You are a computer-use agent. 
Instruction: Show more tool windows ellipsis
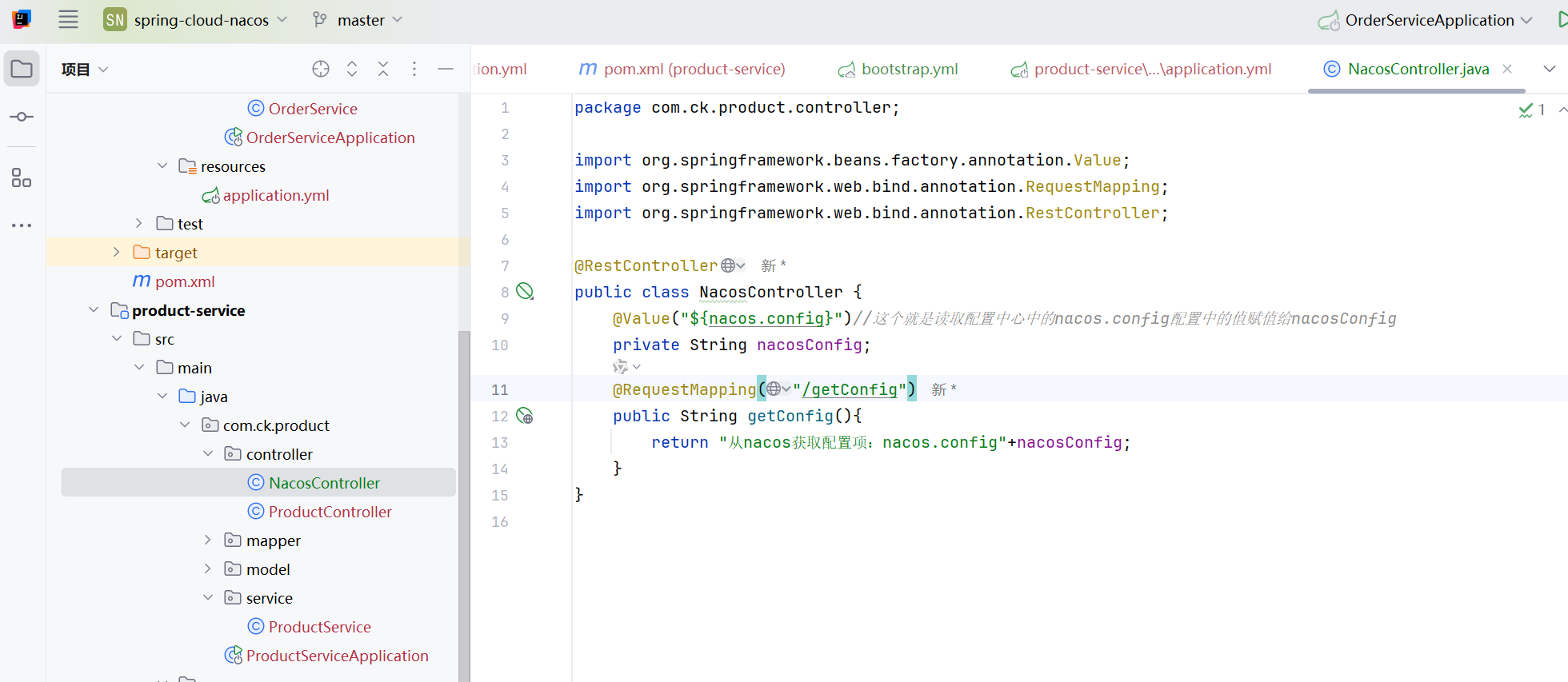click(x=22, y=225)
